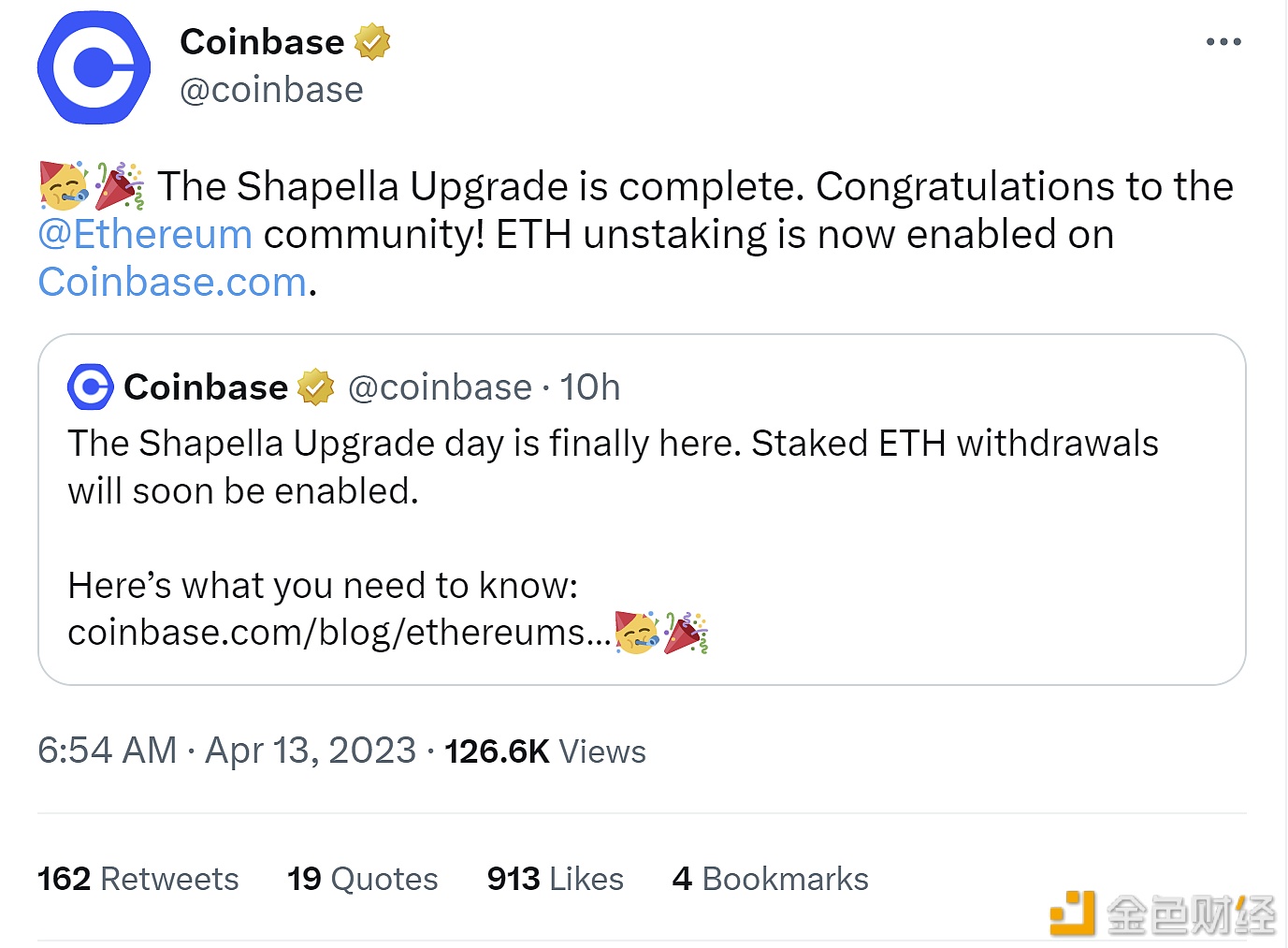Click the verified badge in the quoted tweet

tap(316, 387)
